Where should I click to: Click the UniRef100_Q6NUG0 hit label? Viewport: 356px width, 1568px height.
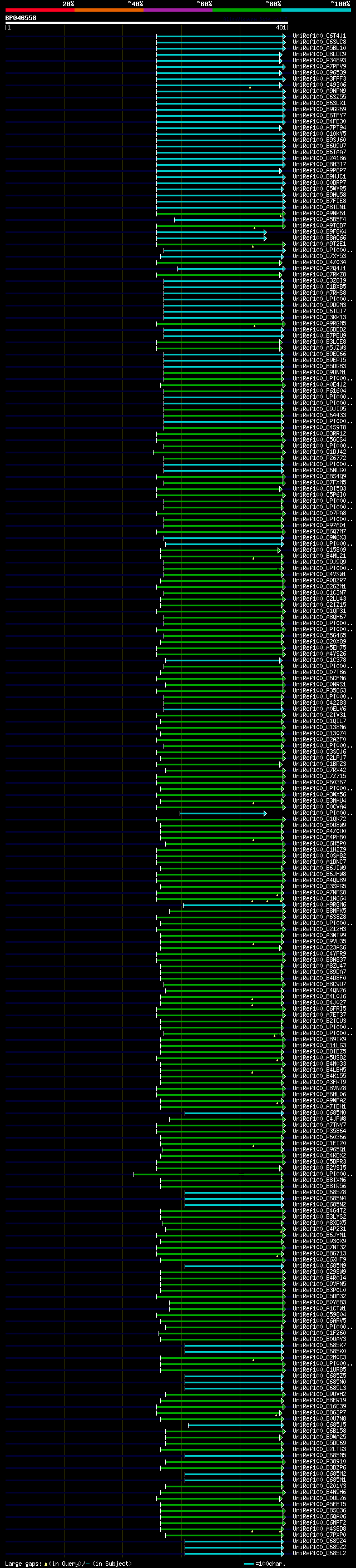click(319, 470)
